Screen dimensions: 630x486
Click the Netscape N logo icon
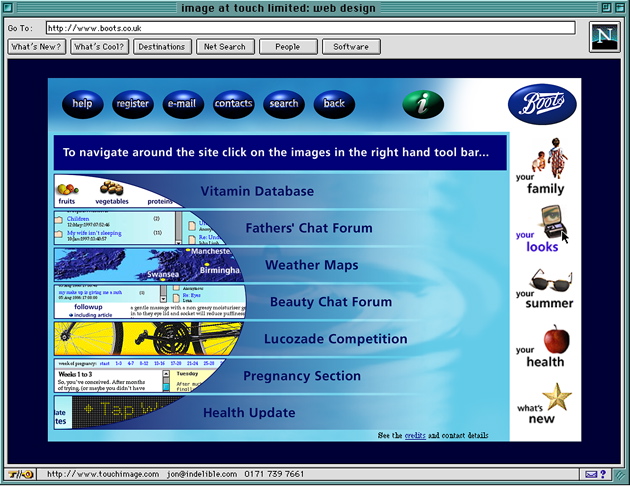(605, 37)
